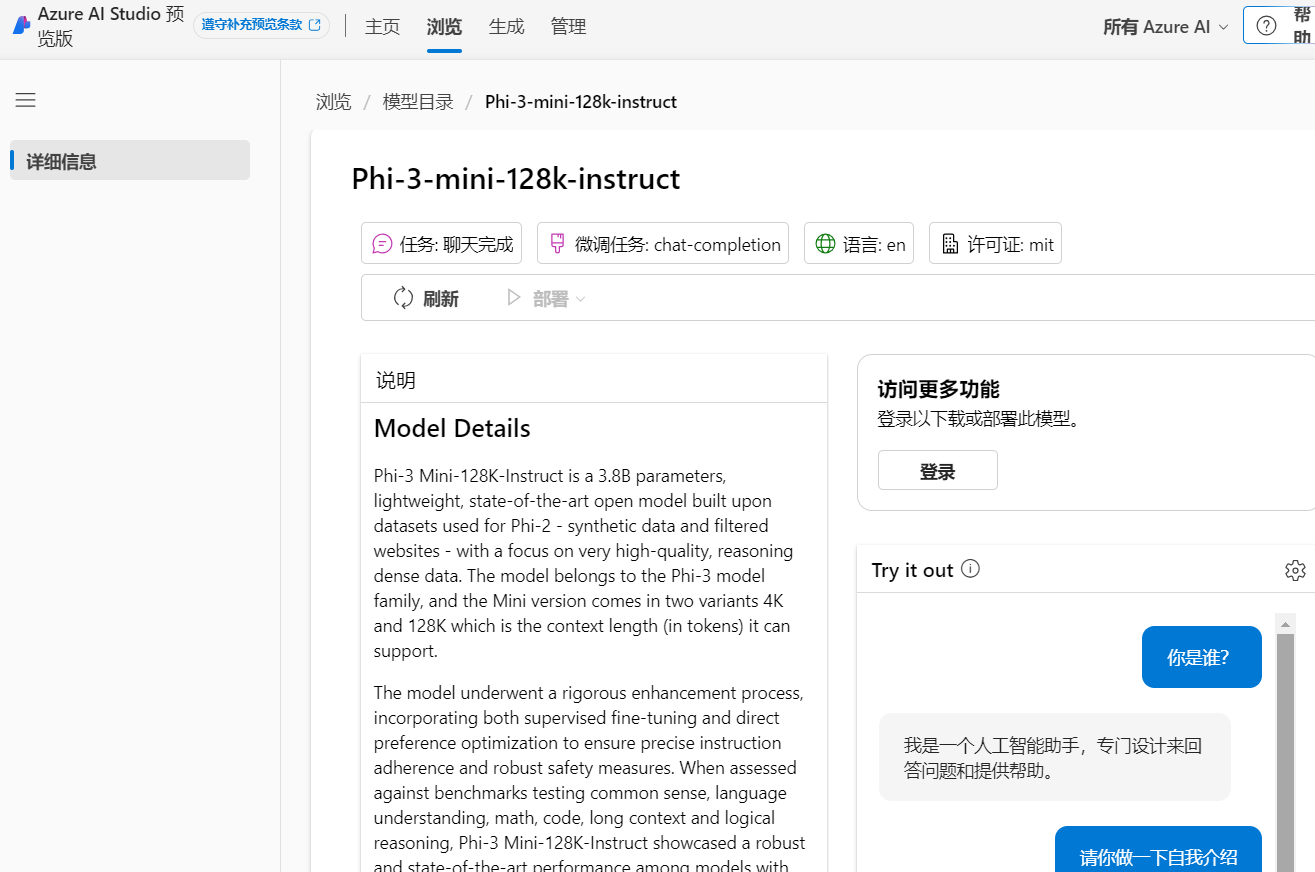Viewport: 1315px width, 872px height.
Task: Select 详细信息 in the sidebar
Action: 130,160
